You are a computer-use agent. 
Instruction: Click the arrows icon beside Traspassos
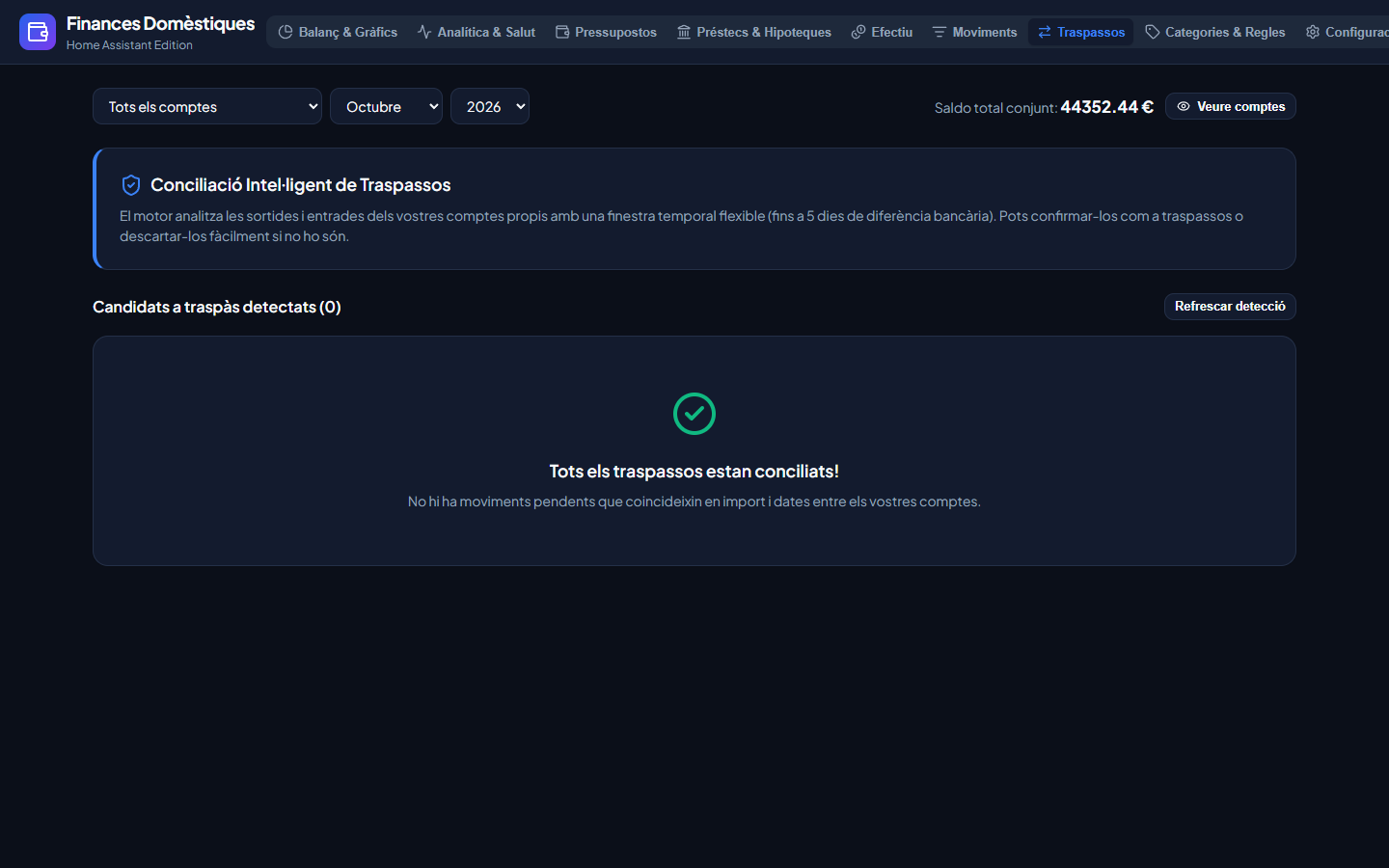pos(1045,32)
